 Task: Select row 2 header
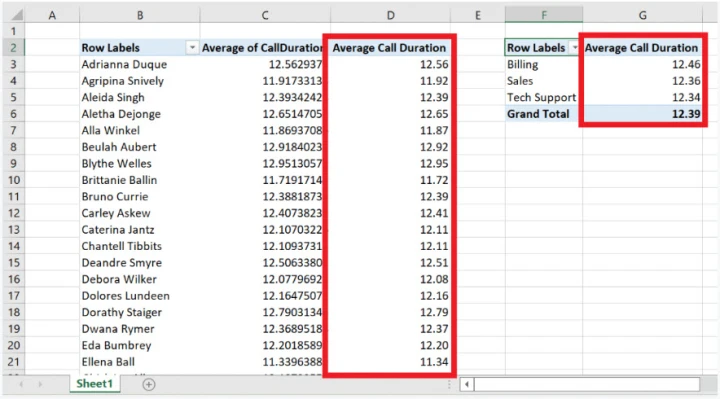point(13,48)
